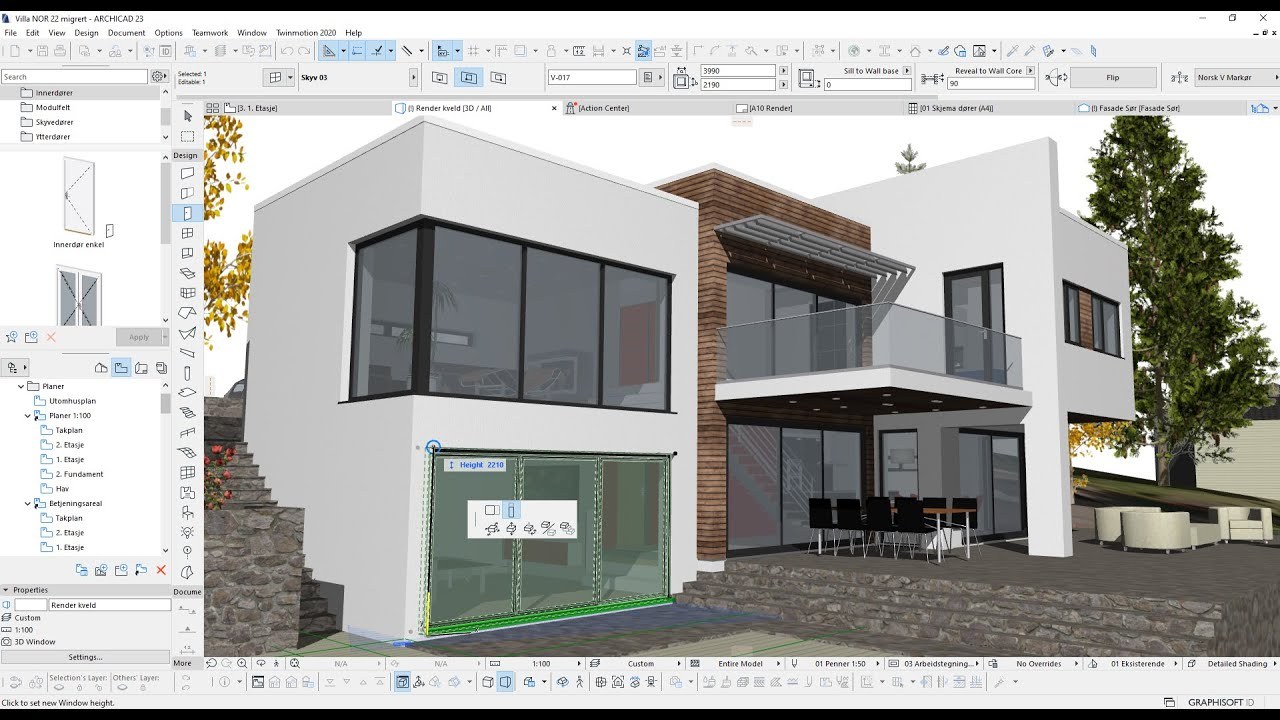Image resolution: width=1280 pixels, height=720 pixels.
Task: Collapse the Properties panel section
Action: [x=6, y=590]
